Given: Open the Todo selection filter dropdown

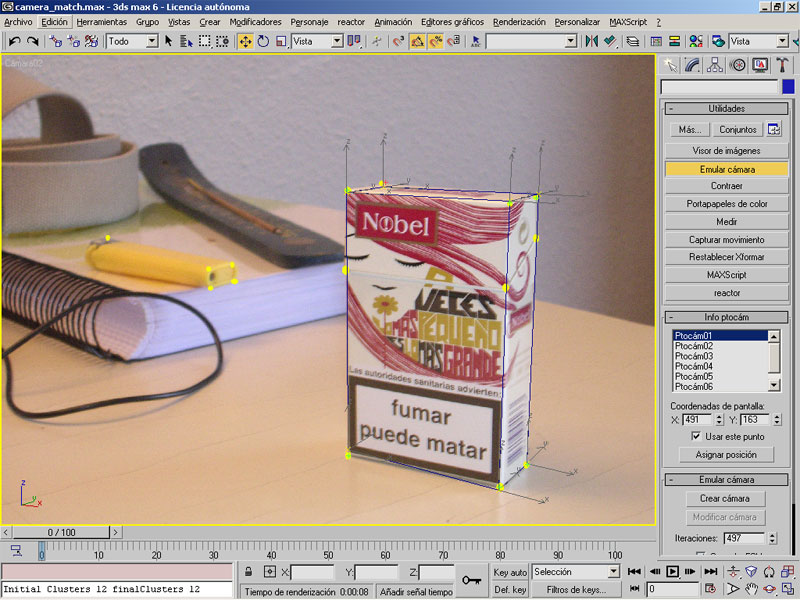Looking at the screenshot, I should 152,41.
